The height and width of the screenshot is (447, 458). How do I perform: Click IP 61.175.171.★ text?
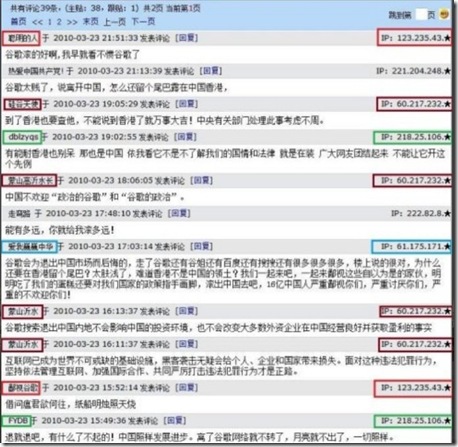coord(416,247)
